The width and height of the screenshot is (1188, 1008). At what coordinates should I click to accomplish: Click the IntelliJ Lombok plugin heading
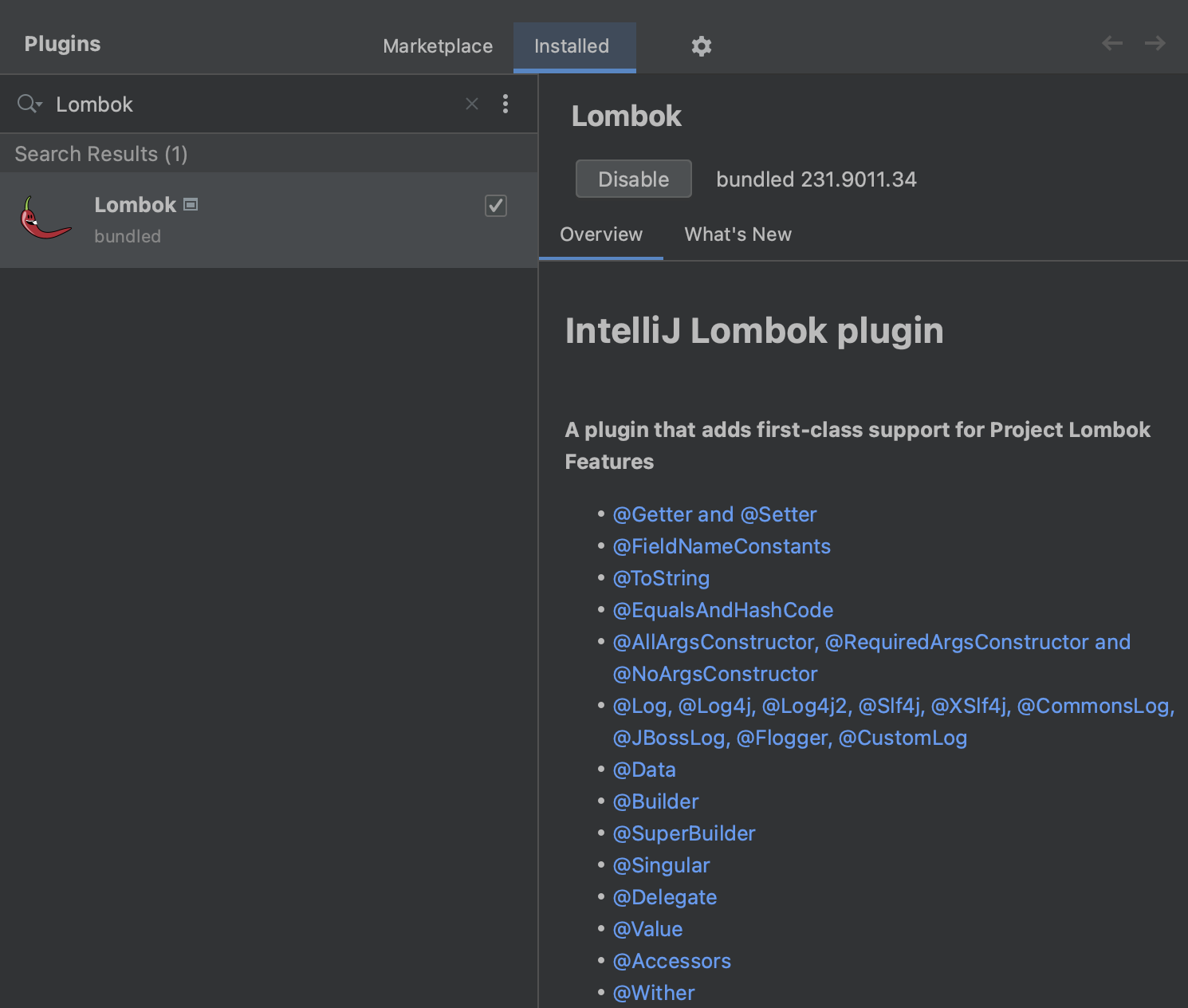(754, 331)
